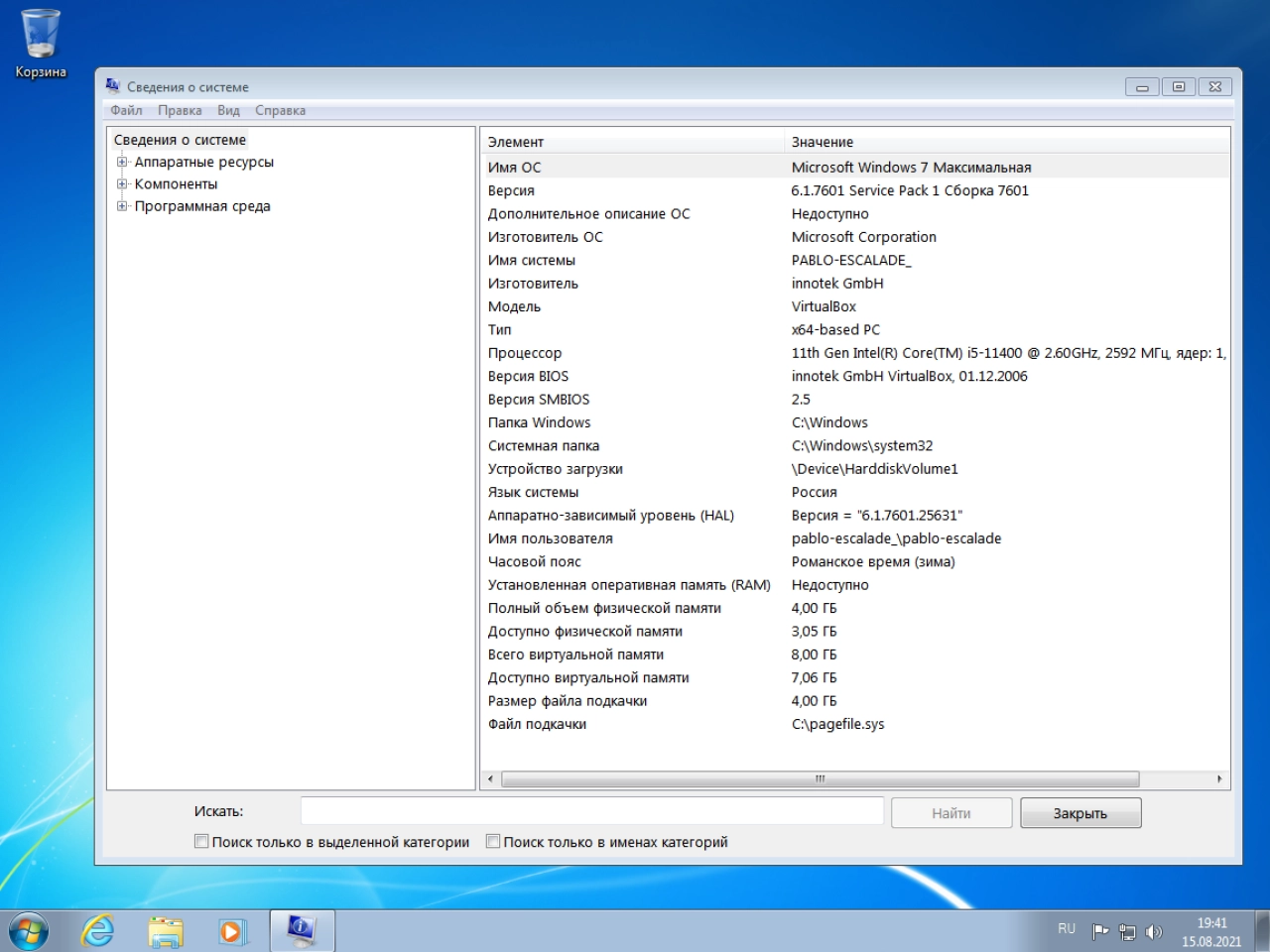Launch Internet Explorer from the taskbar
Screen dimensions: 1270x952
pos(97,932)
